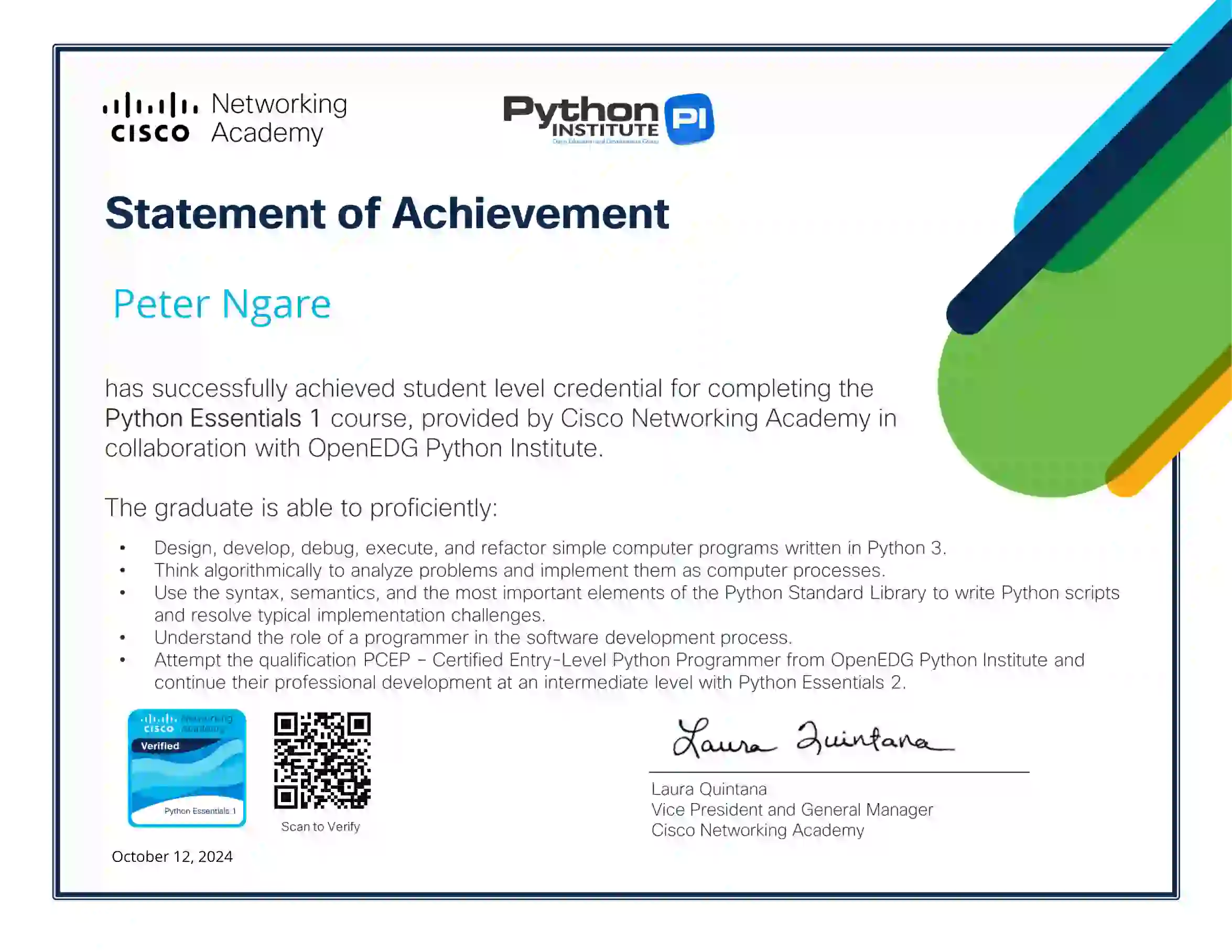Click the Cisco Networking Academy logo
The width and height of the screenshot is (1232, 952).
[225, 118]
